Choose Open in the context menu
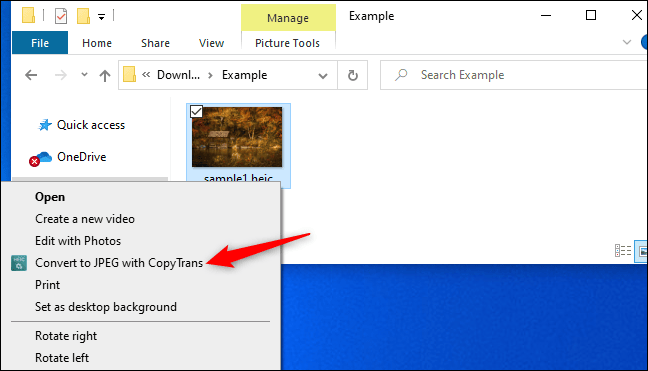 (50, 197)
